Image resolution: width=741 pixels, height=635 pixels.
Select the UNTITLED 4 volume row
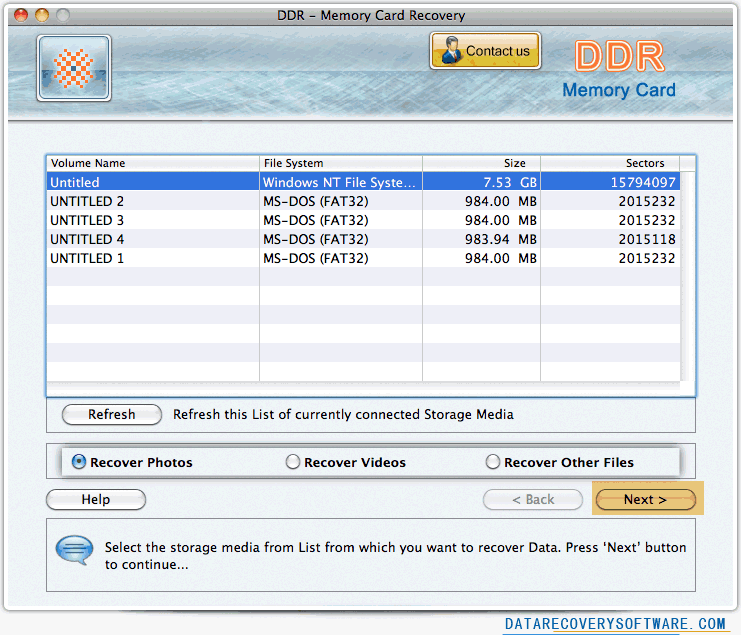[363, 239]
